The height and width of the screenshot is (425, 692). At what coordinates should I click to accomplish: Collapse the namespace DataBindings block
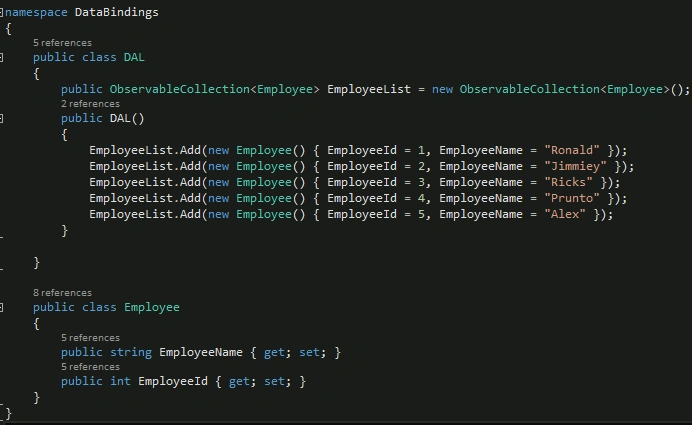point(1,12)
